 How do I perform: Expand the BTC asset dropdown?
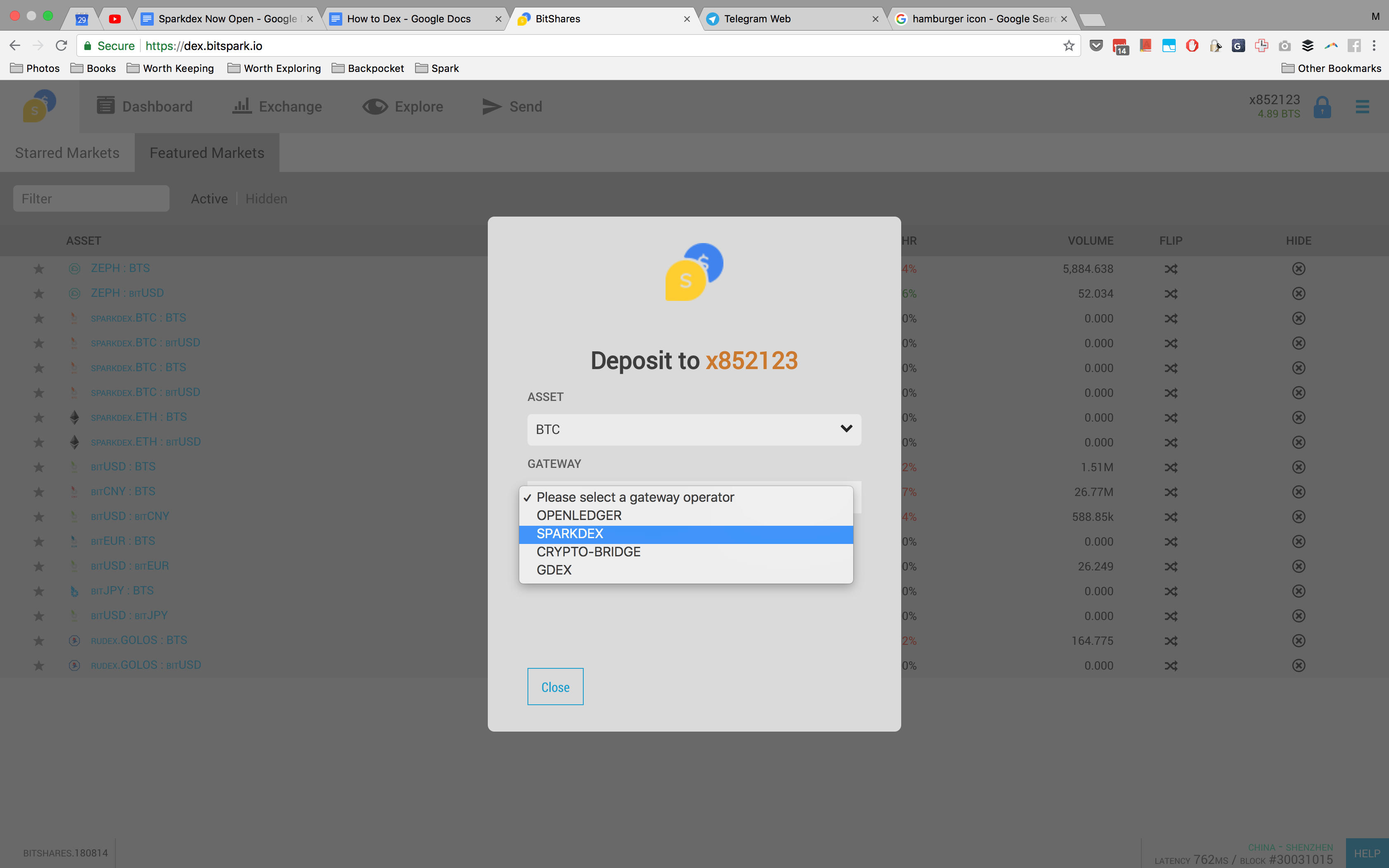(693, 429)
